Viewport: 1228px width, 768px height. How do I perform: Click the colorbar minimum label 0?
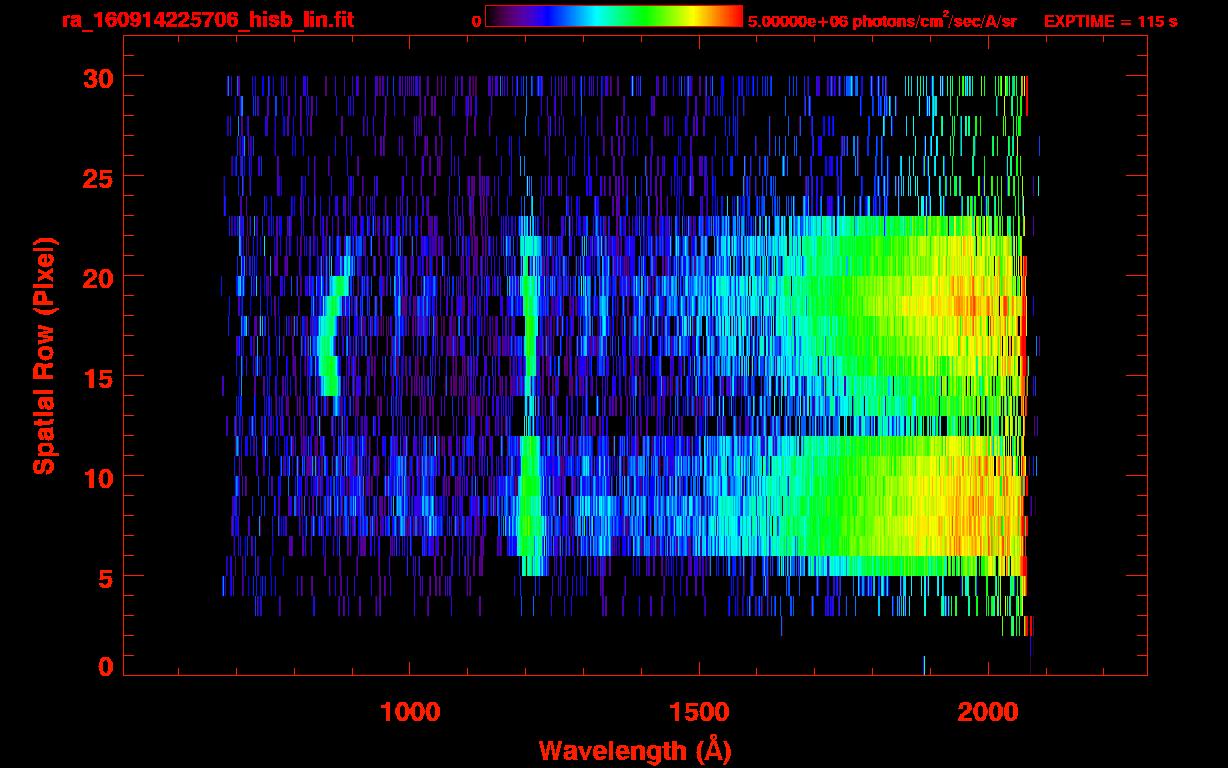click(477, 21)
